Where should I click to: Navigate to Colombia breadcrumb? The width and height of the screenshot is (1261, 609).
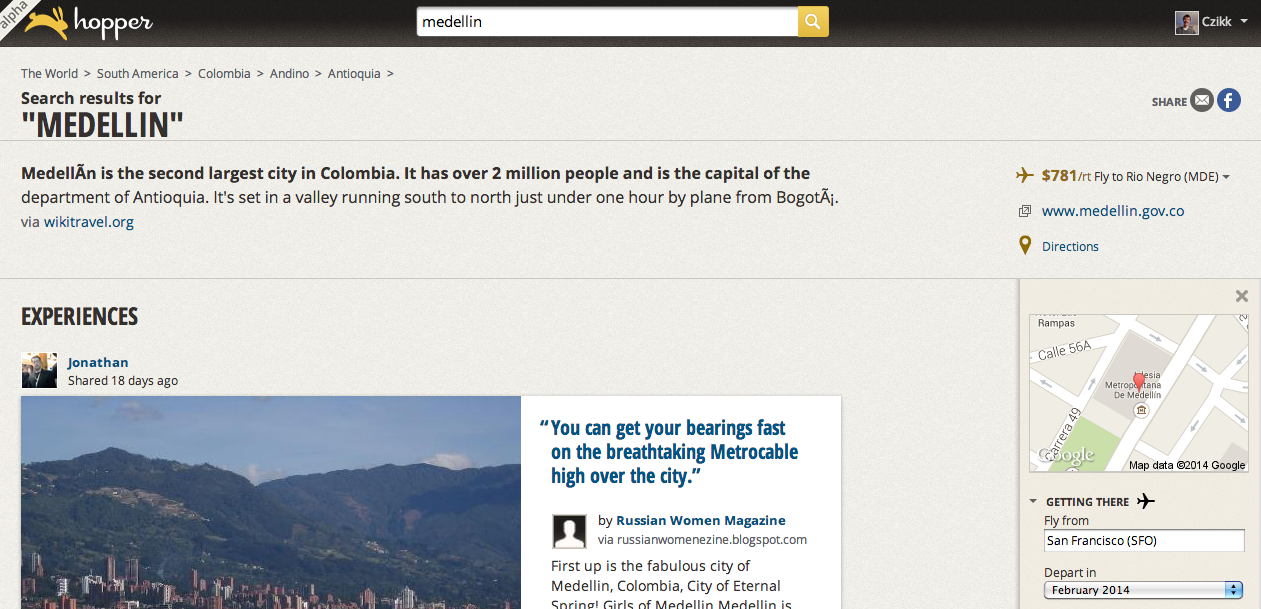click(x=224, y=73)
